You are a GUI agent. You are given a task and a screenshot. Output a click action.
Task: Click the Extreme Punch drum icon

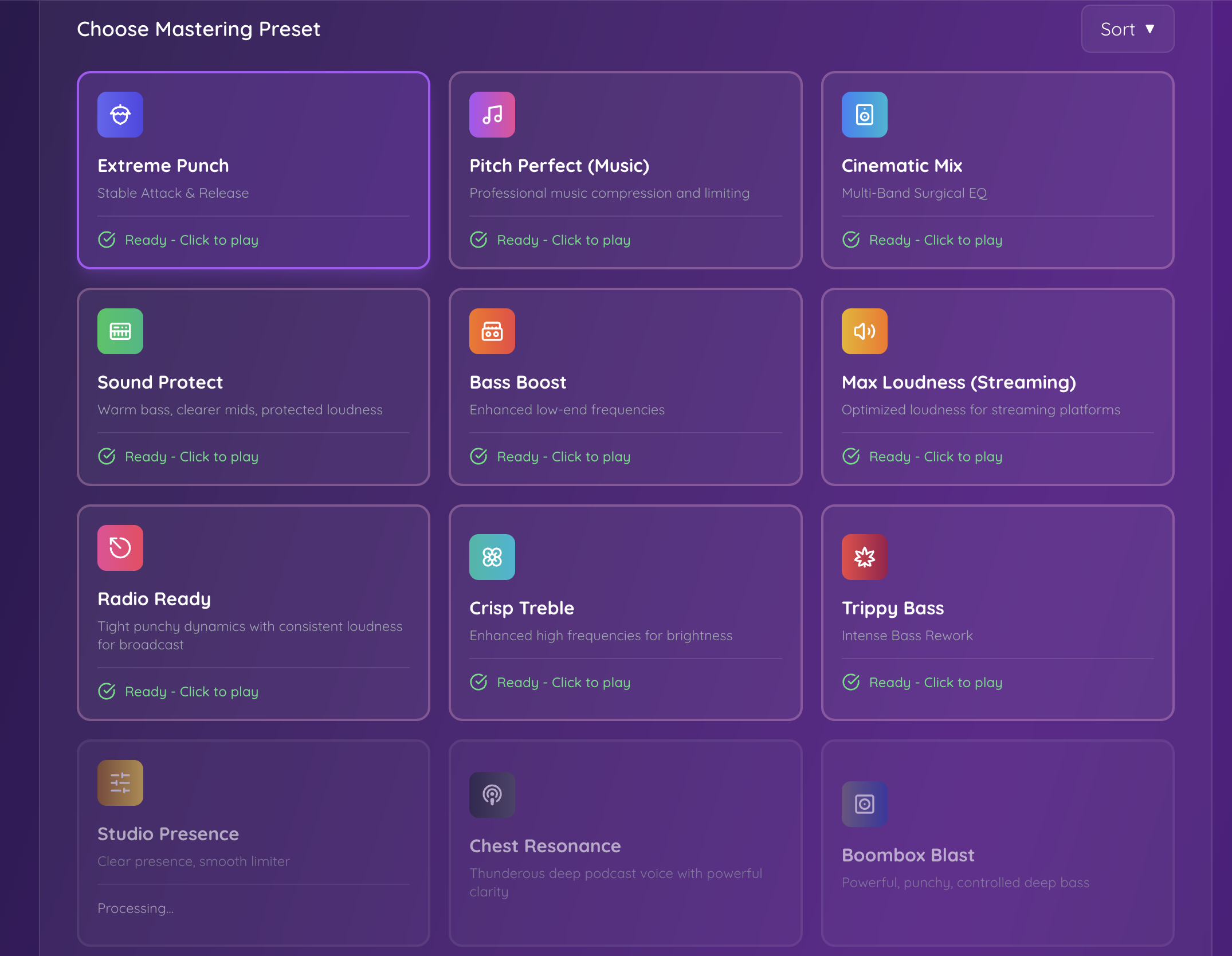120,115
